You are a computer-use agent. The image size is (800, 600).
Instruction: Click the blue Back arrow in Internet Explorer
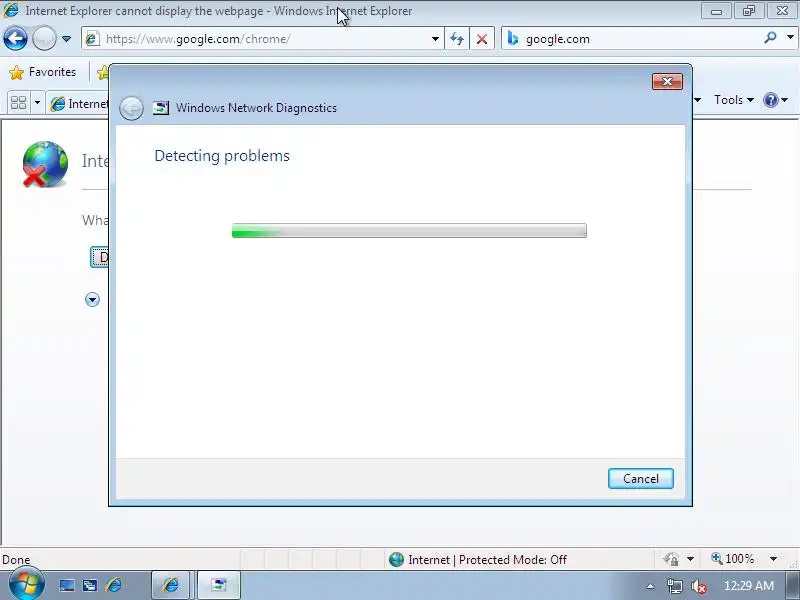click(x=15, y=39)
